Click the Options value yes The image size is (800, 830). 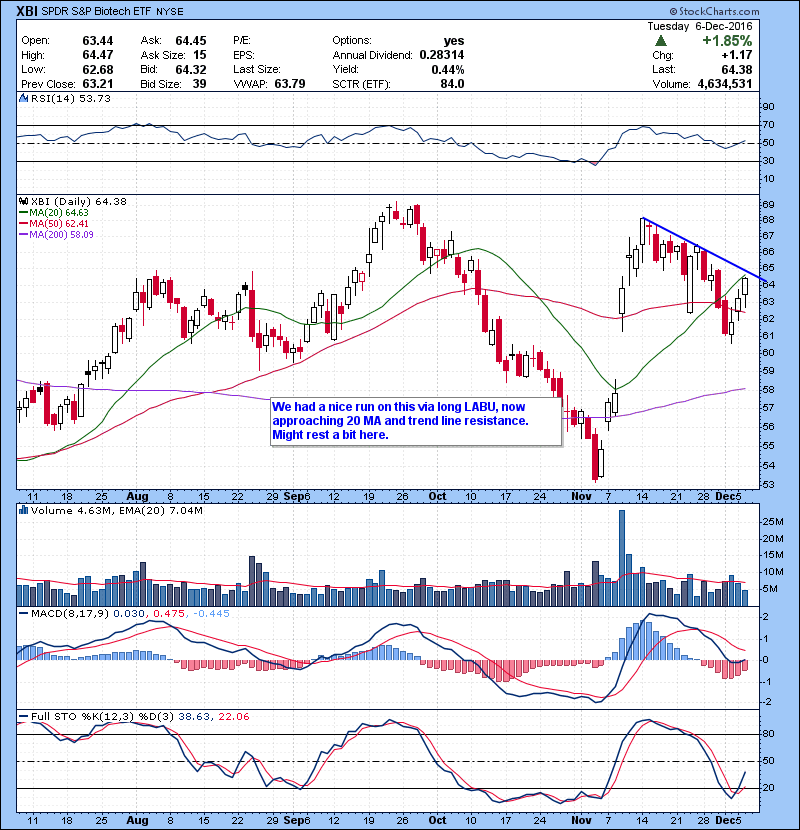454,41
